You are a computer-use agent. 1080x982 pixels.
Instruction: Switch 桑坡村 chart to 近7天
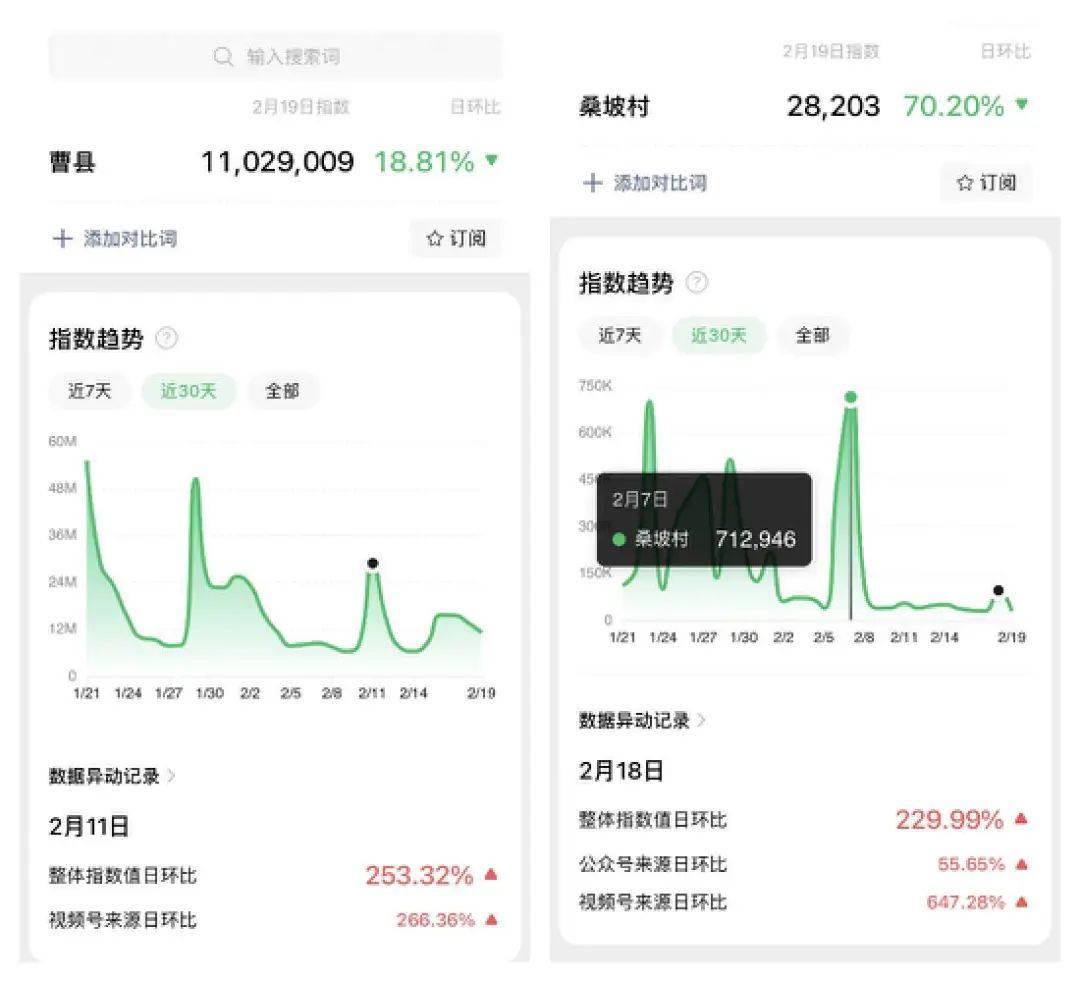(620, 336)
